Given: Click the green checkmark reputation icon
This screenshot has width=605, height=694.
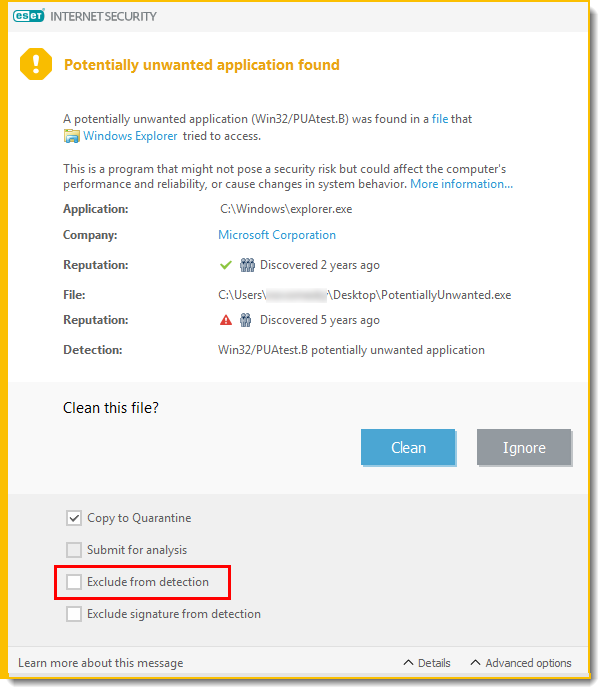Looking at the screenshot, I should click(226, 265).
